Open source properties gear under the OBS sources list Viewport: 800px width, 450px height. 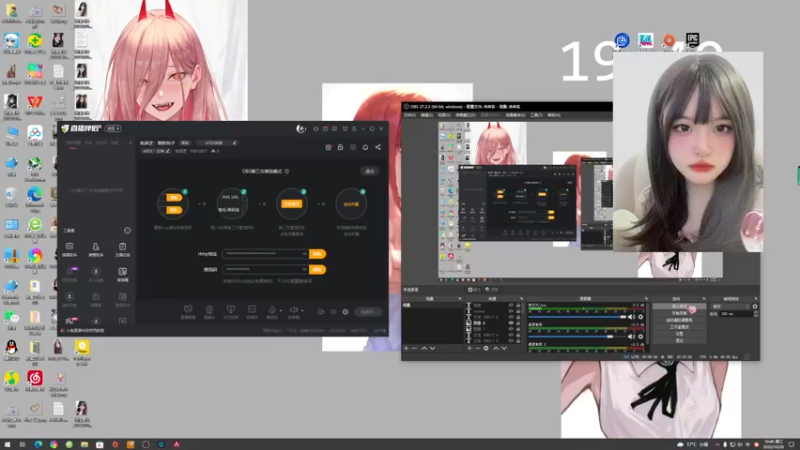click(x=486, y=348)
